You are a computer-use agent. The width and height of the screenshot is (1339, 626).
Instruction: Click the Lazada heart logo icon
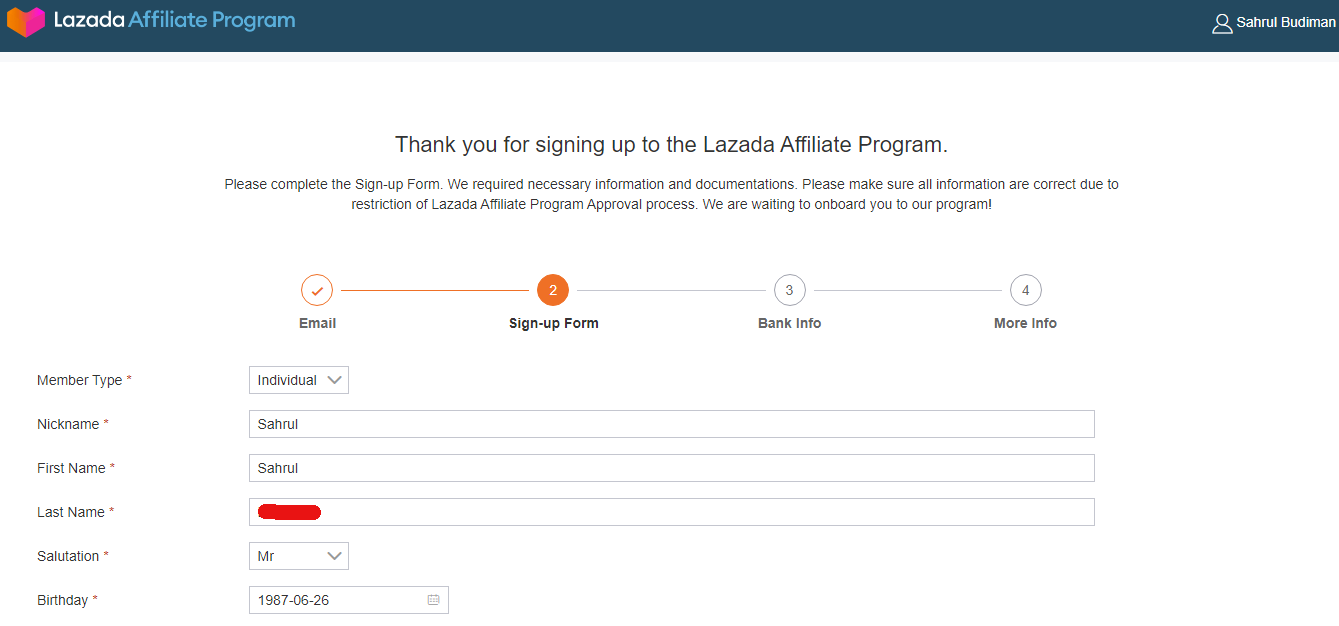click(26, 21)
